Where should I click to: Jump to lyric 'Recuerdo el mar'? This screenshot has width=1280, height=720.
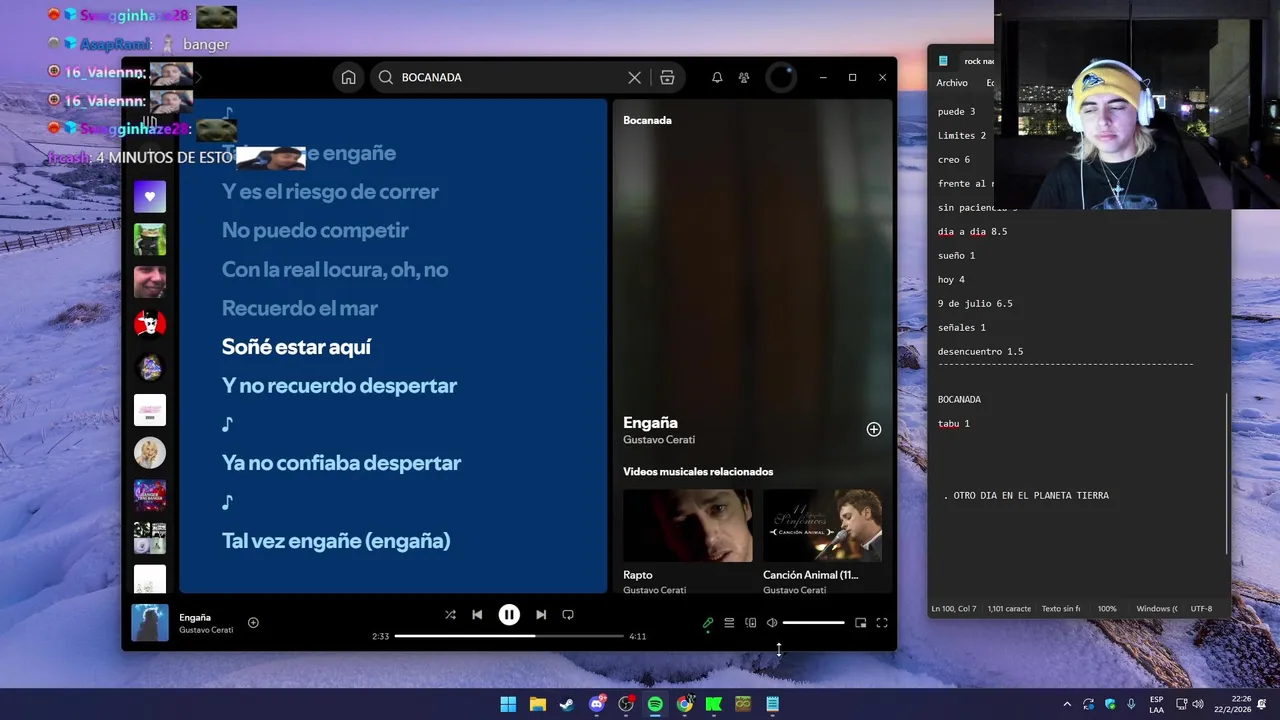[300, 308]
